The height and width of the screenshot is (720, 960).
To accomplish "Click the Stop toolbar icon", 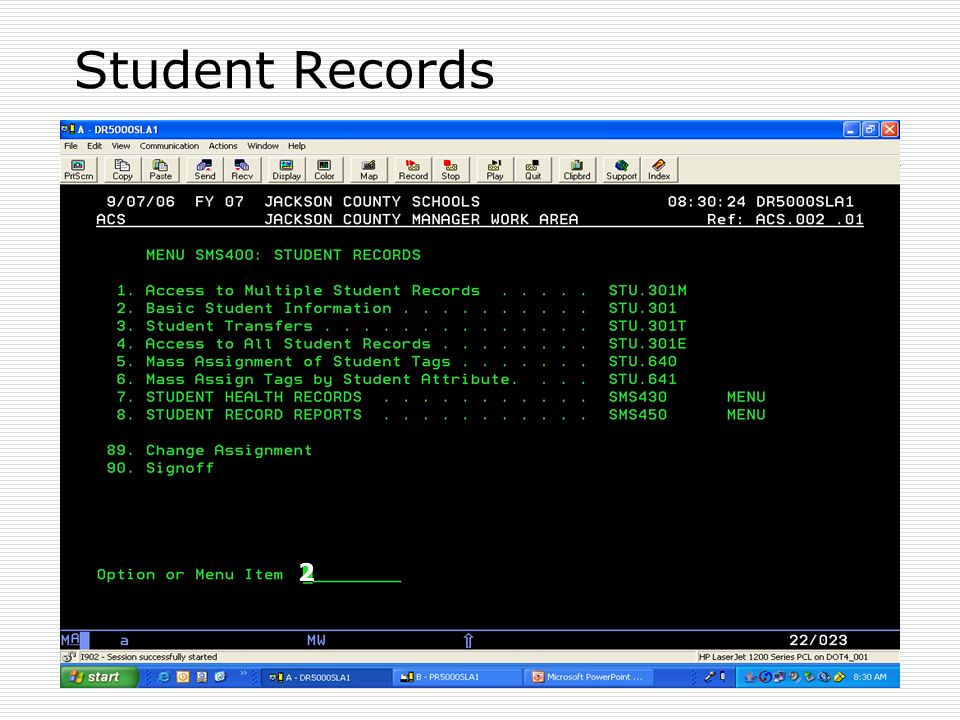I will (x=451, y=170).
